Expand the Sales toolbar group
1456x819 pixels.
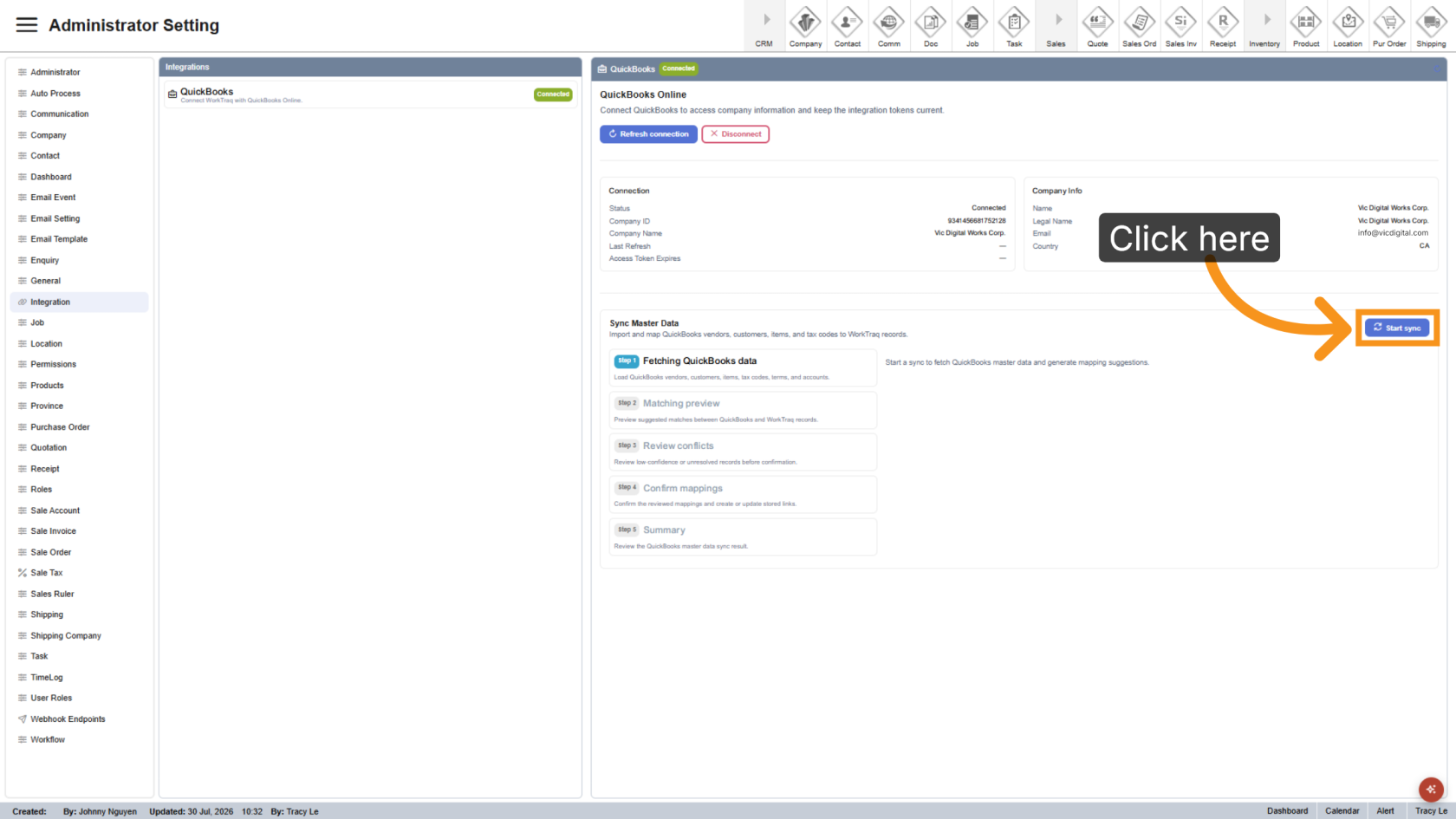tap(1056, 26)
